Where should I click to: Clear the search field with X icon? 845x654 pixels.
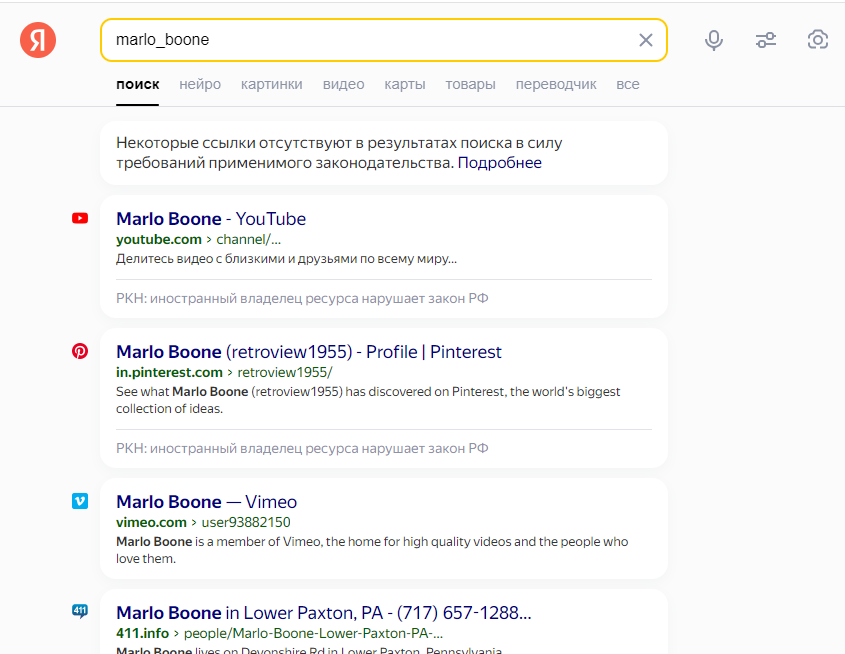click(645, 40)
